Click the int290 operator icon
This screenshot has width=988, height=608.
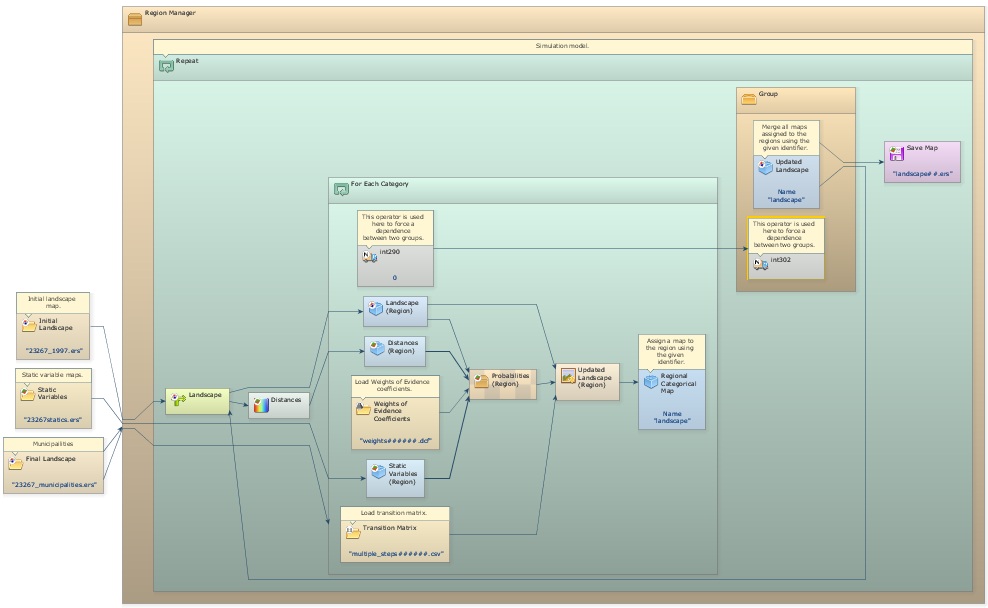(369, 256)
